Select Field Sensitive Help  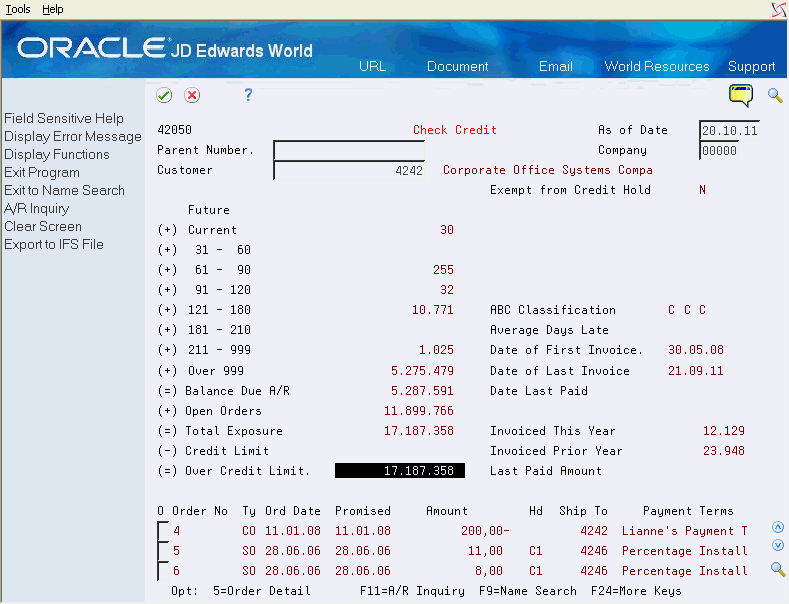click(x=64, y=118)
